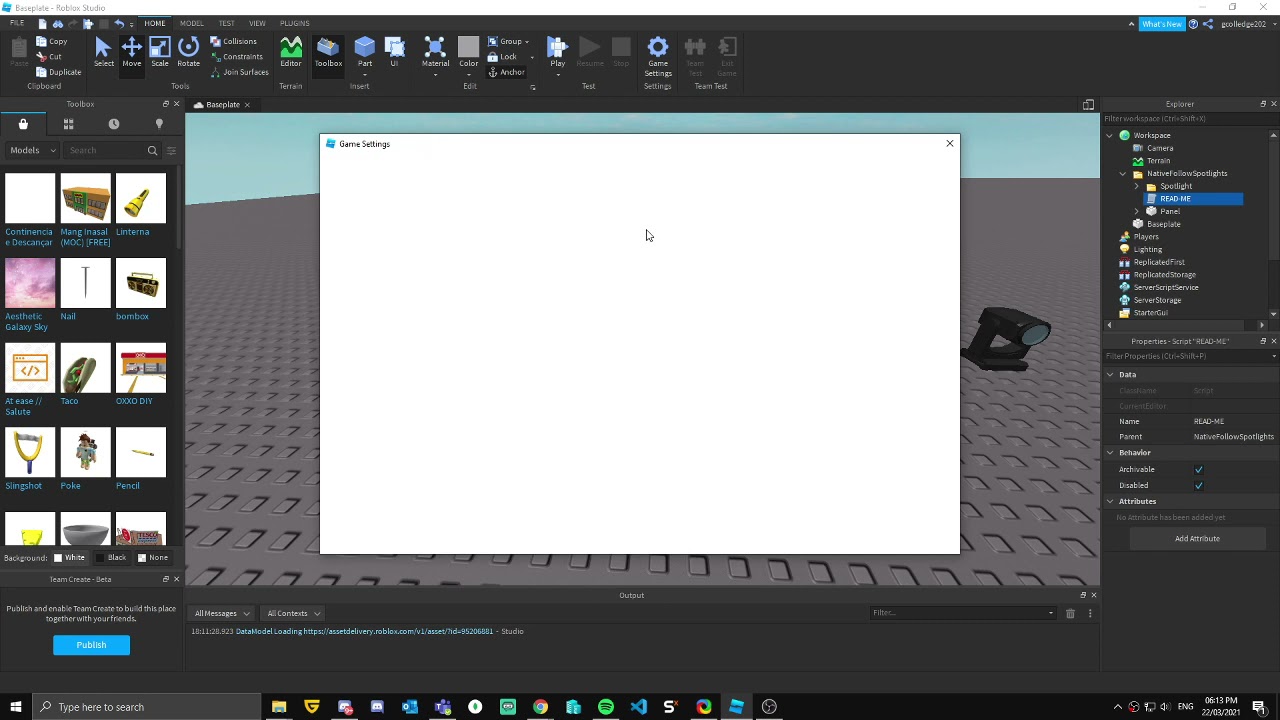Expand the Panel model node

(x=1136, y=212)
